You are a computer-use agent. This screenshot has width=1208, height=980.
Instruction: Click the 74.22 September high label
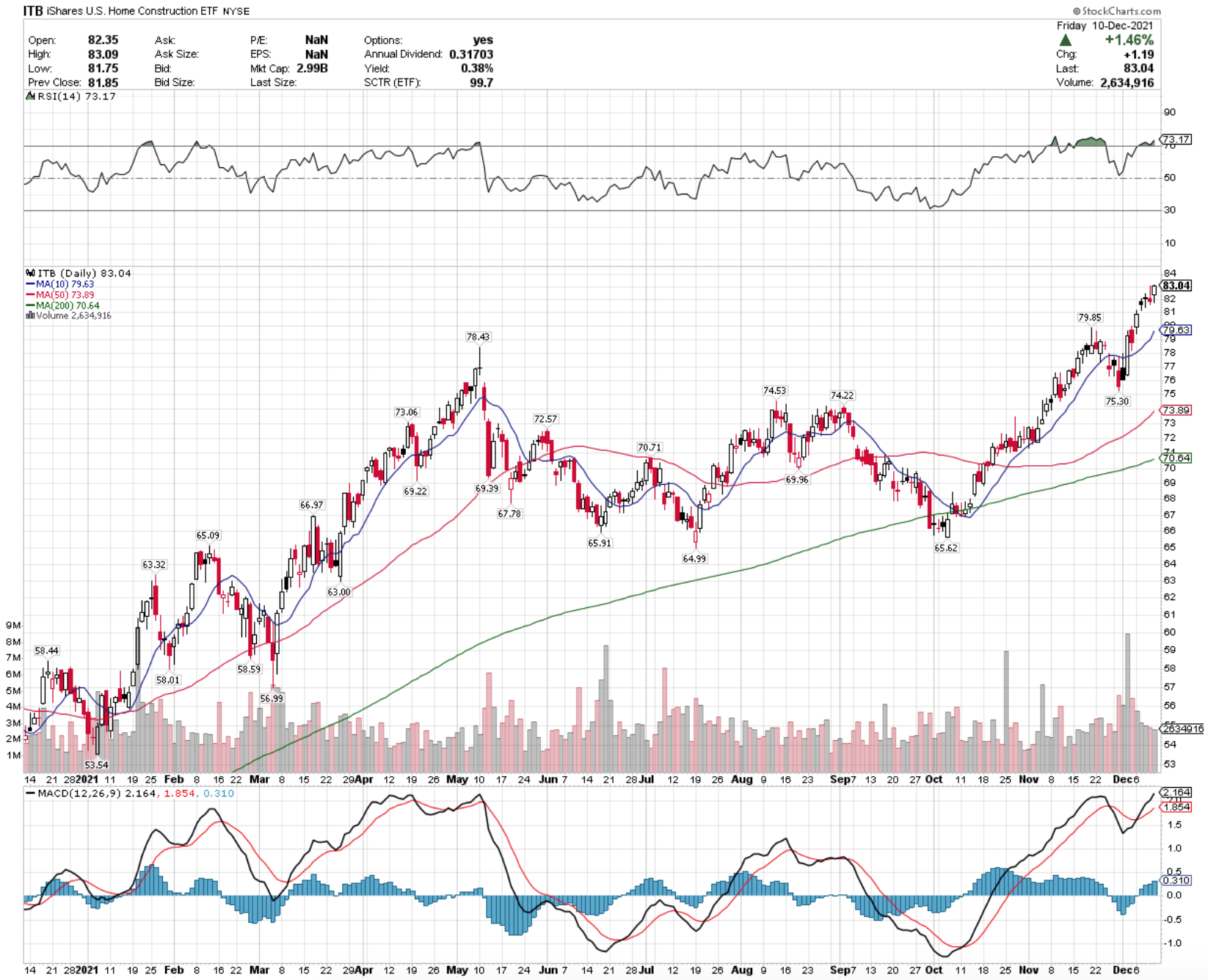pos(842,395)
